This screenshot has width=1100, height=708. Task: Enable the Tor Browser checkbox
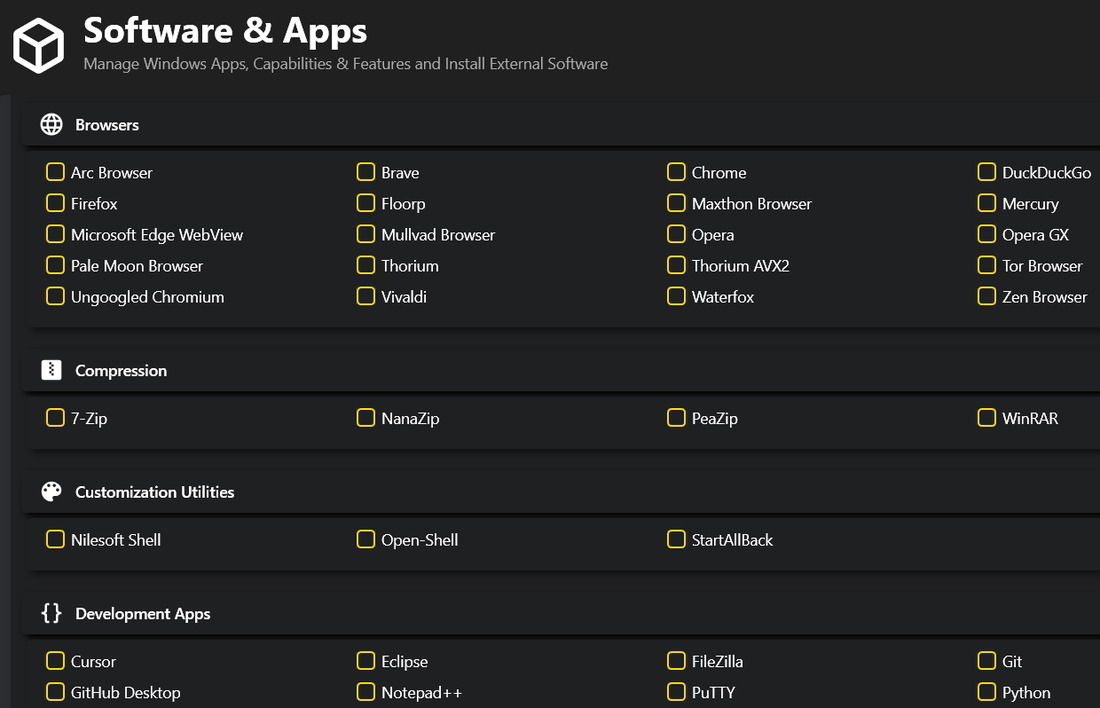click(x=986, y=265)
